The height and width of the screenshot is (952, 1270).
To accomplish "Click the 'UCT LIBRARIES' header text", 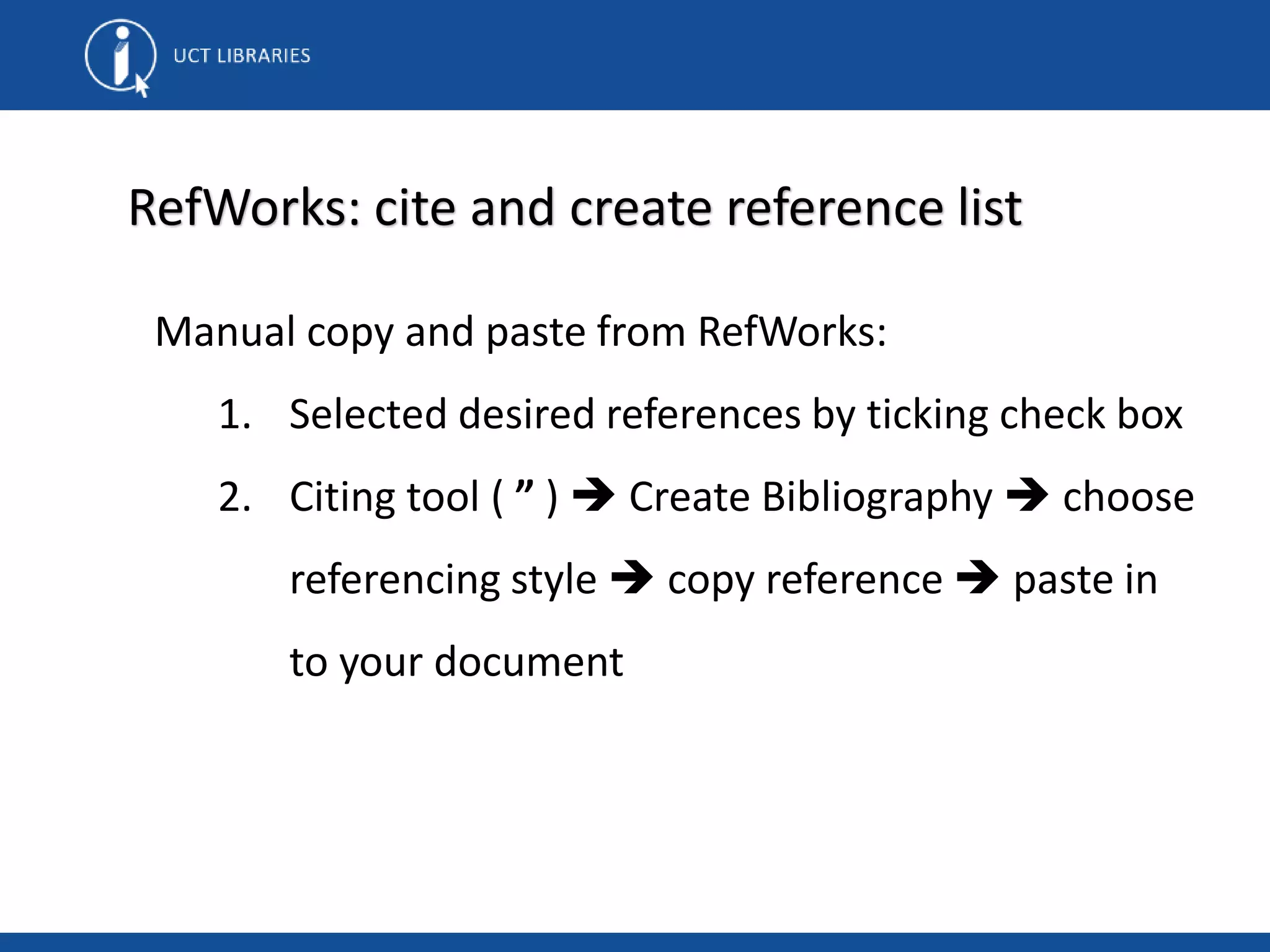I will point(242,56).
